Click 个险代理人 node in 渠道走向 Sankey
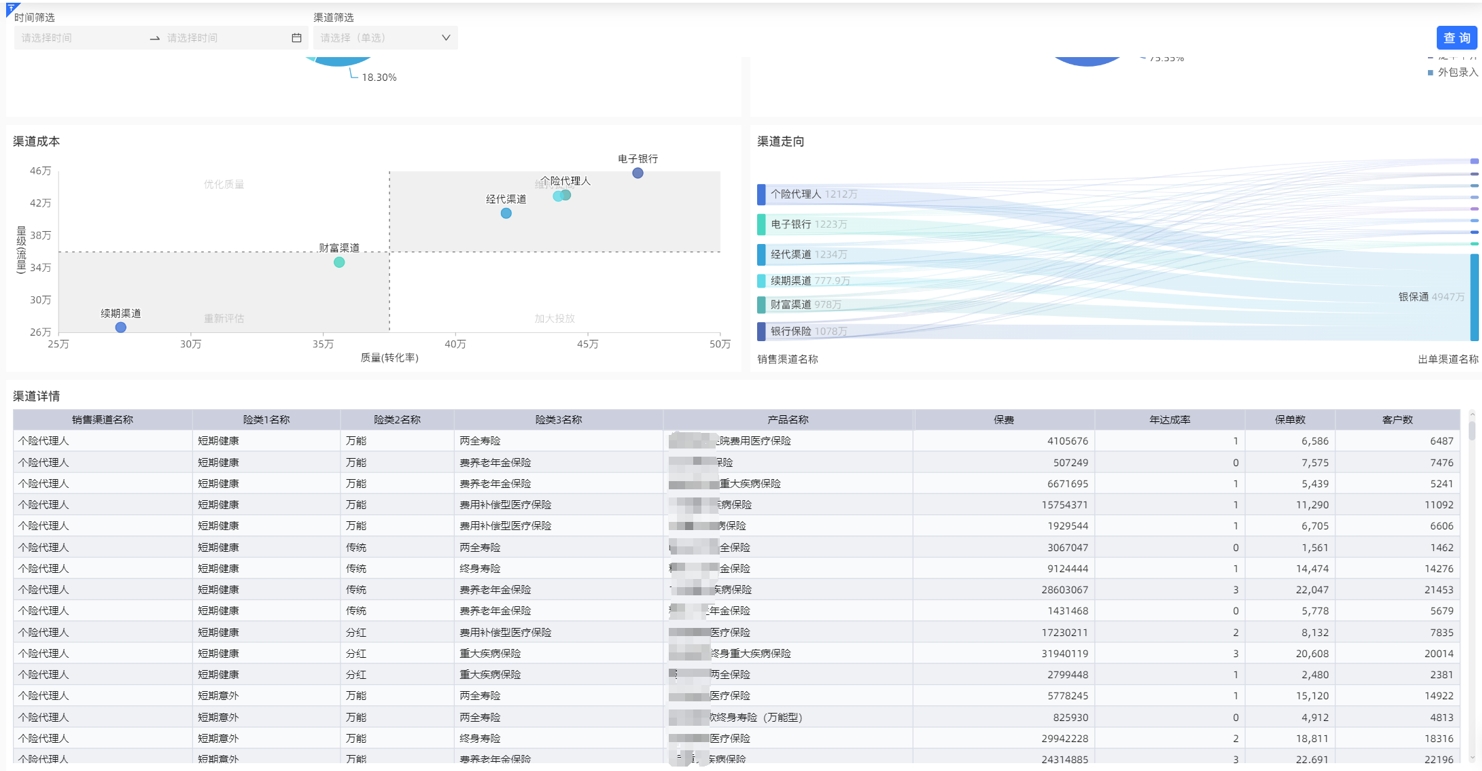This screenshot has width=1482, height=771. 761,194
